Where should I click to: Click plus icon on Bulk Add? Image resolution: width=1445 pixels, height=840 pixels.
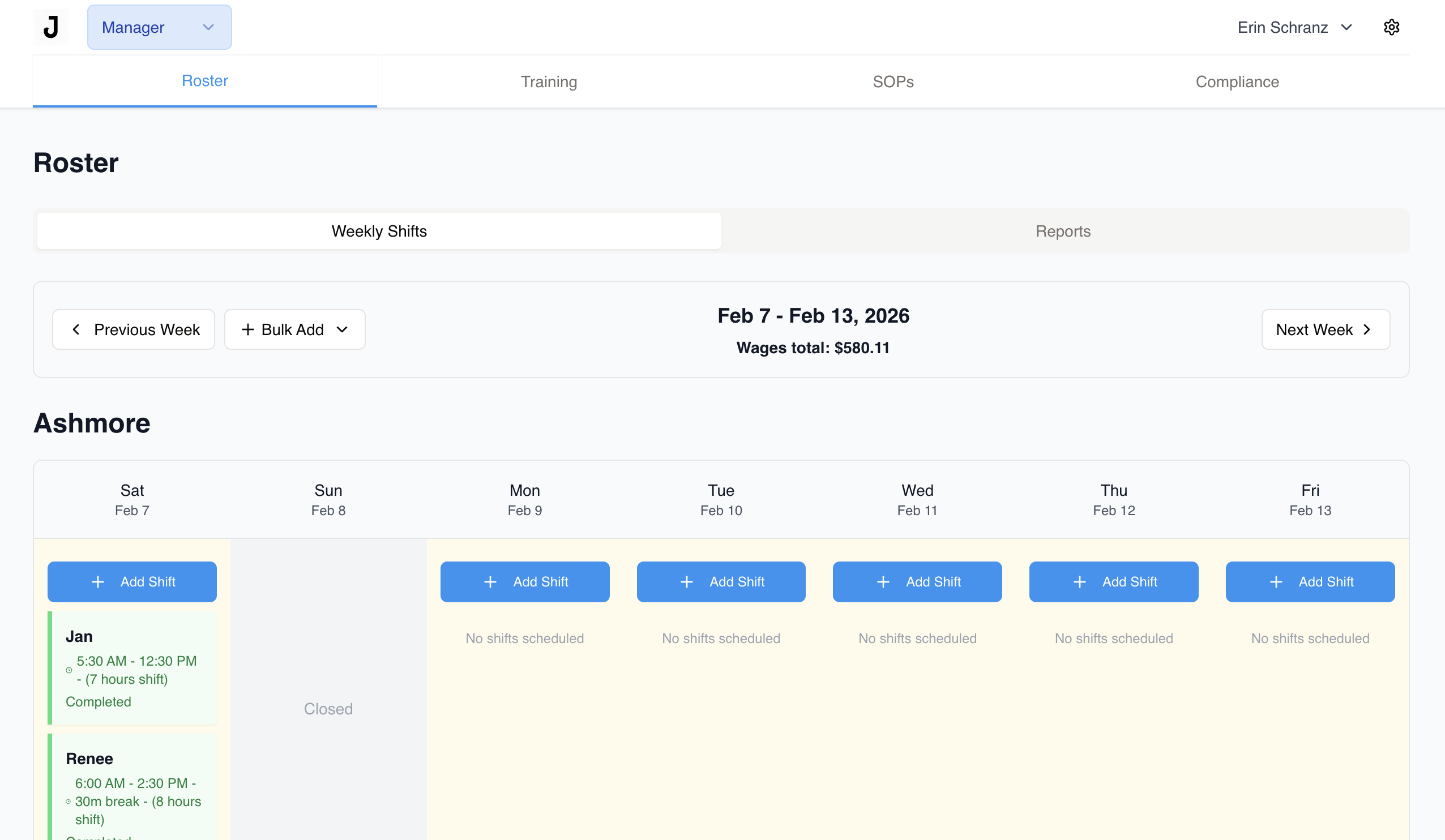coord(247,329)
